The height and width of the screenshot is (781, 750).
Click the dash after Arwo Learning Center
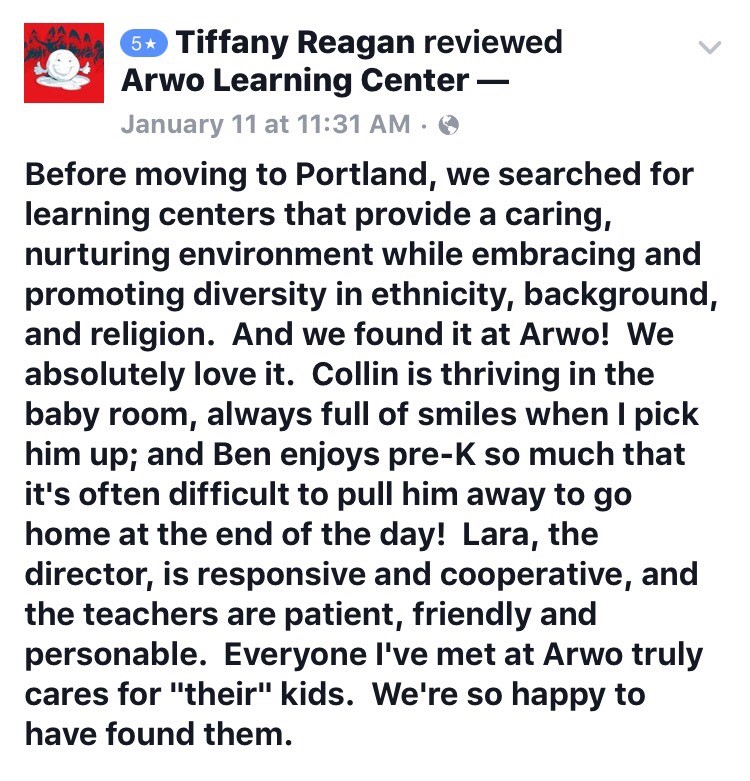click(x=493, y=81)
